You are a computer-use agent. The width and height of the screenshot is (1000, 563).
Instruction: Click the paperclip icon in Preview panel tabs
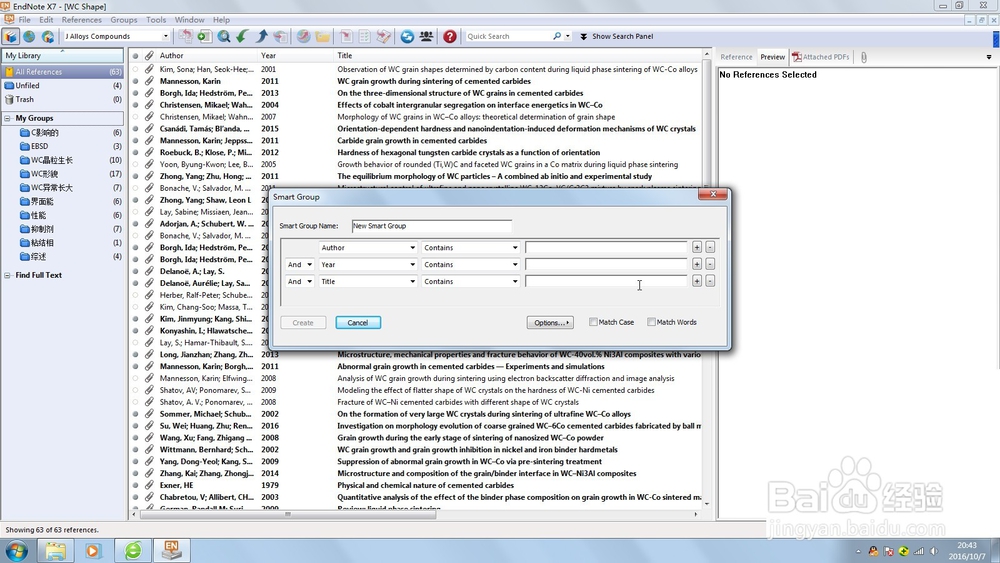pyautogui.click(x=864, y=57)
